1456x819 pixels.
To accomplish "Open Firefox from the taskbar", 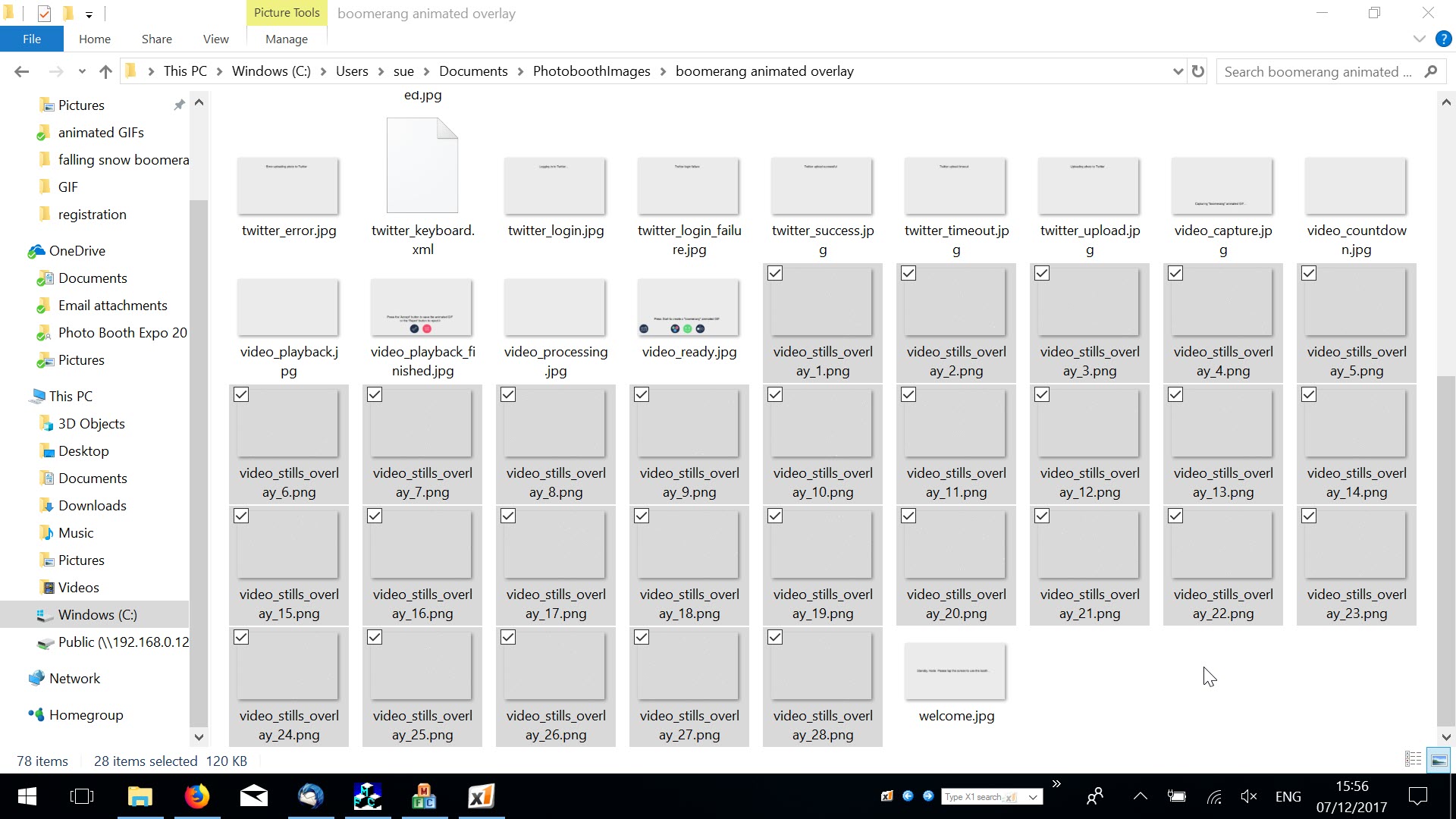I will (x=197, y=796).
